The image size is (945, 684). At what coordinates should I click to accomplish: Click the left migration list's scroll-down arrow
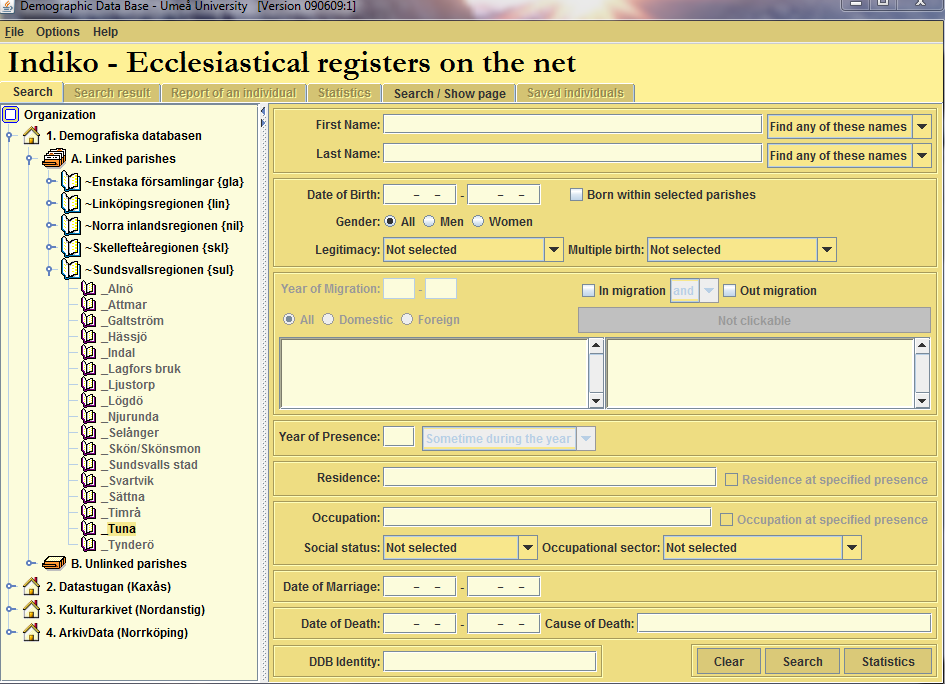coord(596,401)
